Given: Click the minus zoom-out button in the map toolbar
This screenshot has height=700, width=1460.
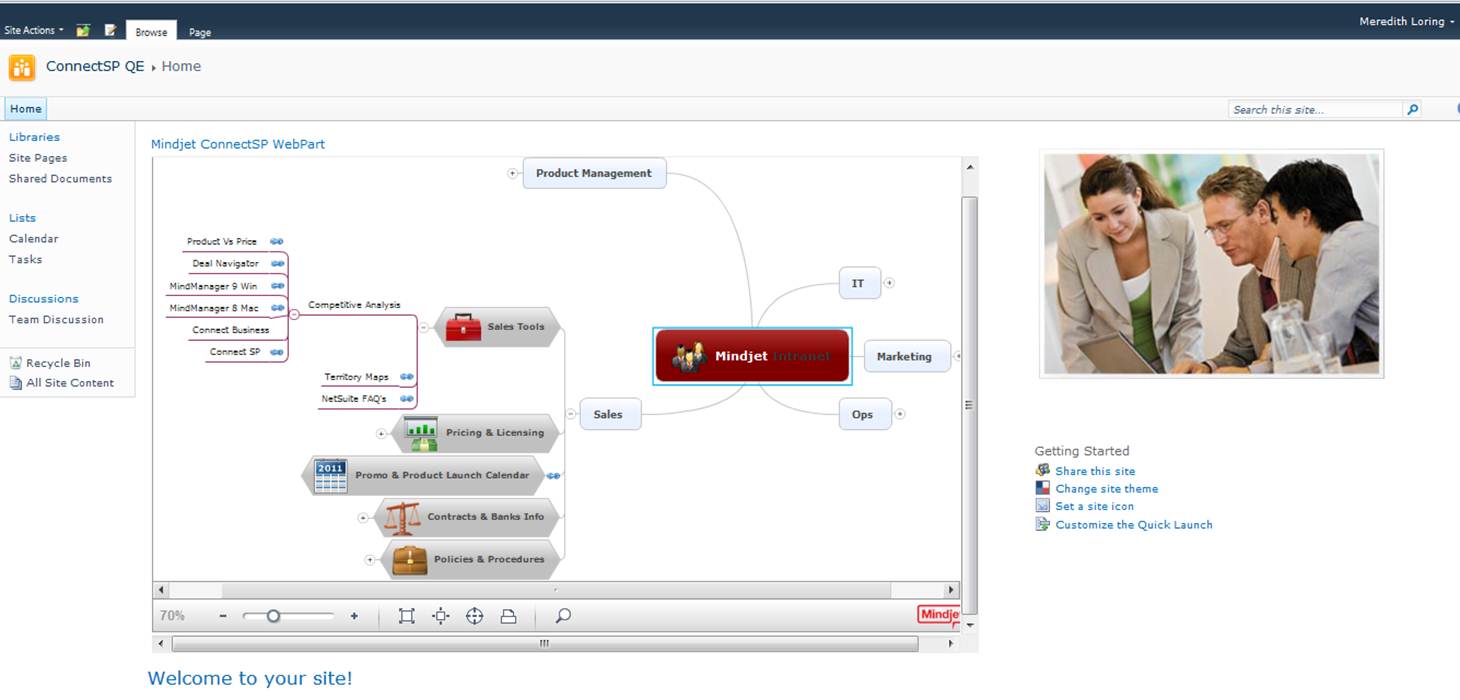Looking at the screenshot, I should point(223,616).
